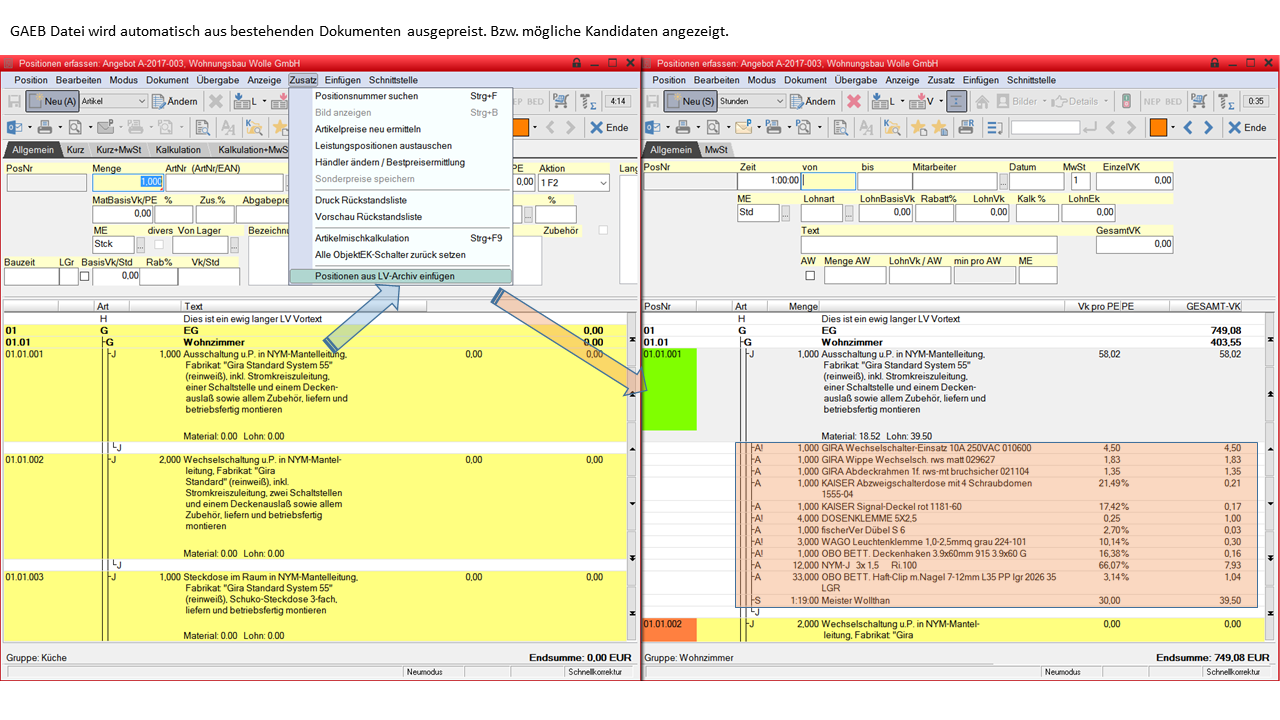Click the Datum input field in right window
This screenshot has height=720, width=1280.
[1036, 182]
